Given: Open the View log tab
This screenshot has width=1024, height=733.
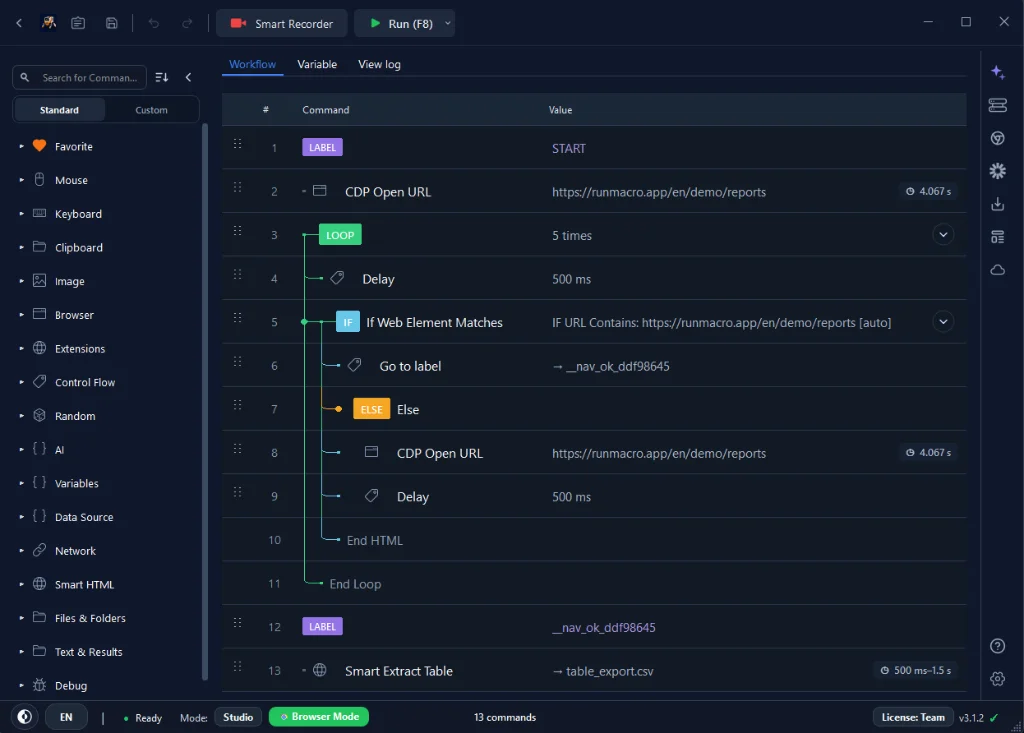Looking at the screenshot, I should point(379,64).
